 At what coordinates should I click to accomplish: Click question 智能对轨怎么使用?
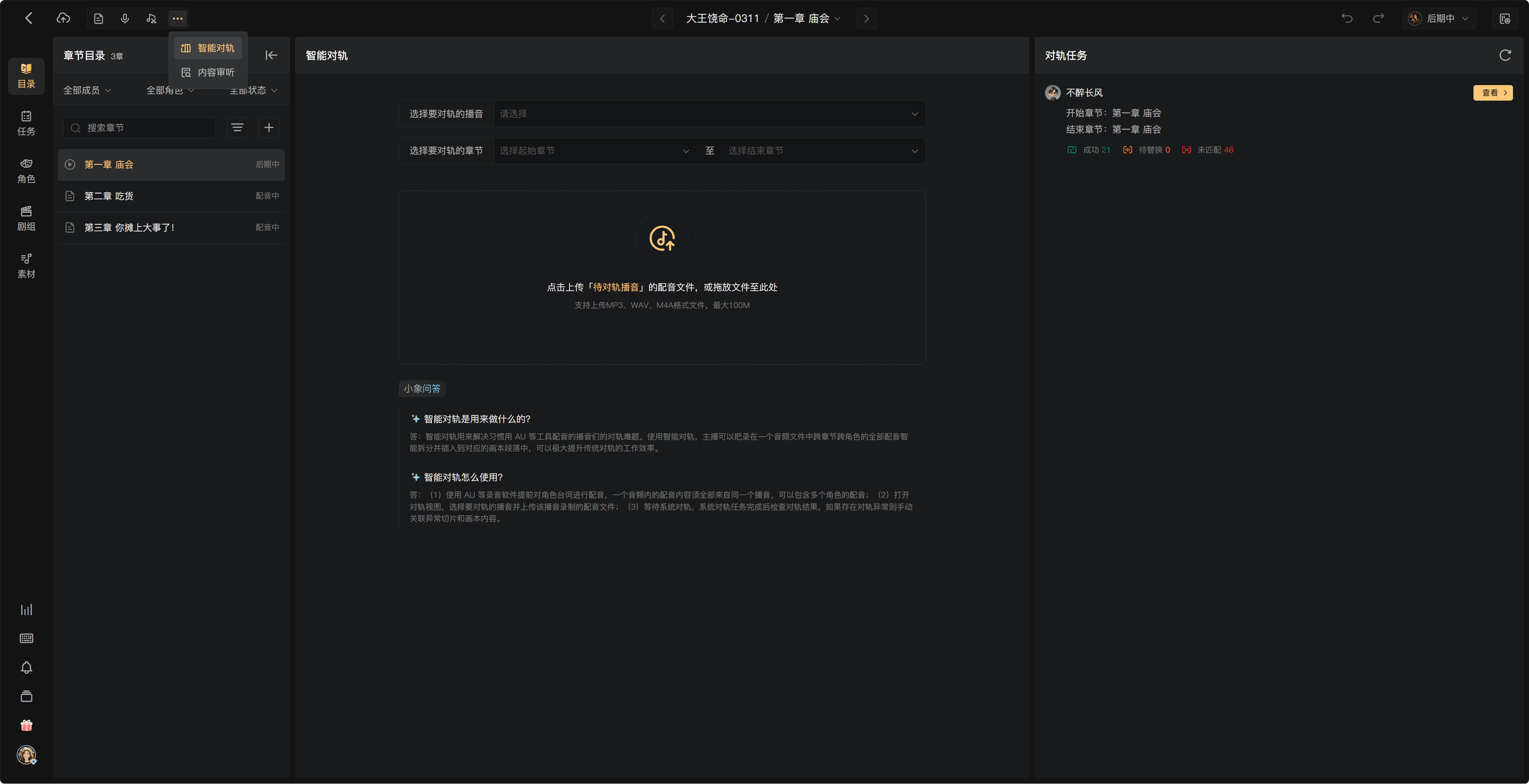click(463, 477)
